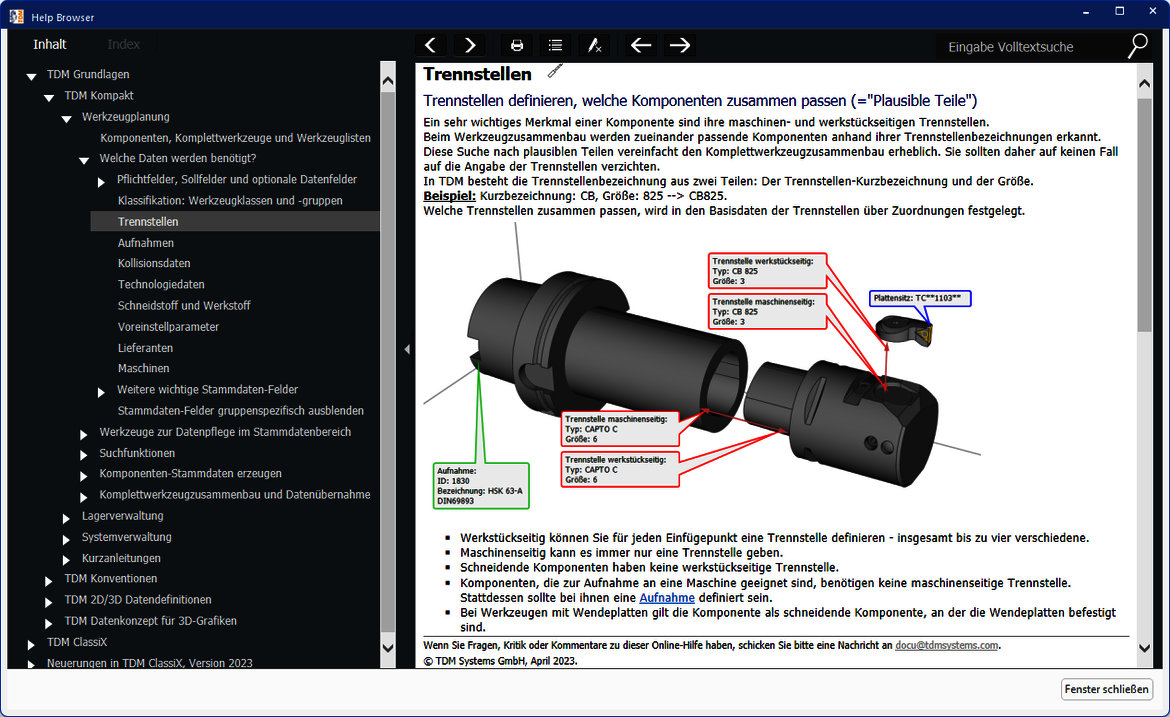Click the Eingabe Volltextsuche search field
1170x717 pixels.
(x=1030, y=47)
